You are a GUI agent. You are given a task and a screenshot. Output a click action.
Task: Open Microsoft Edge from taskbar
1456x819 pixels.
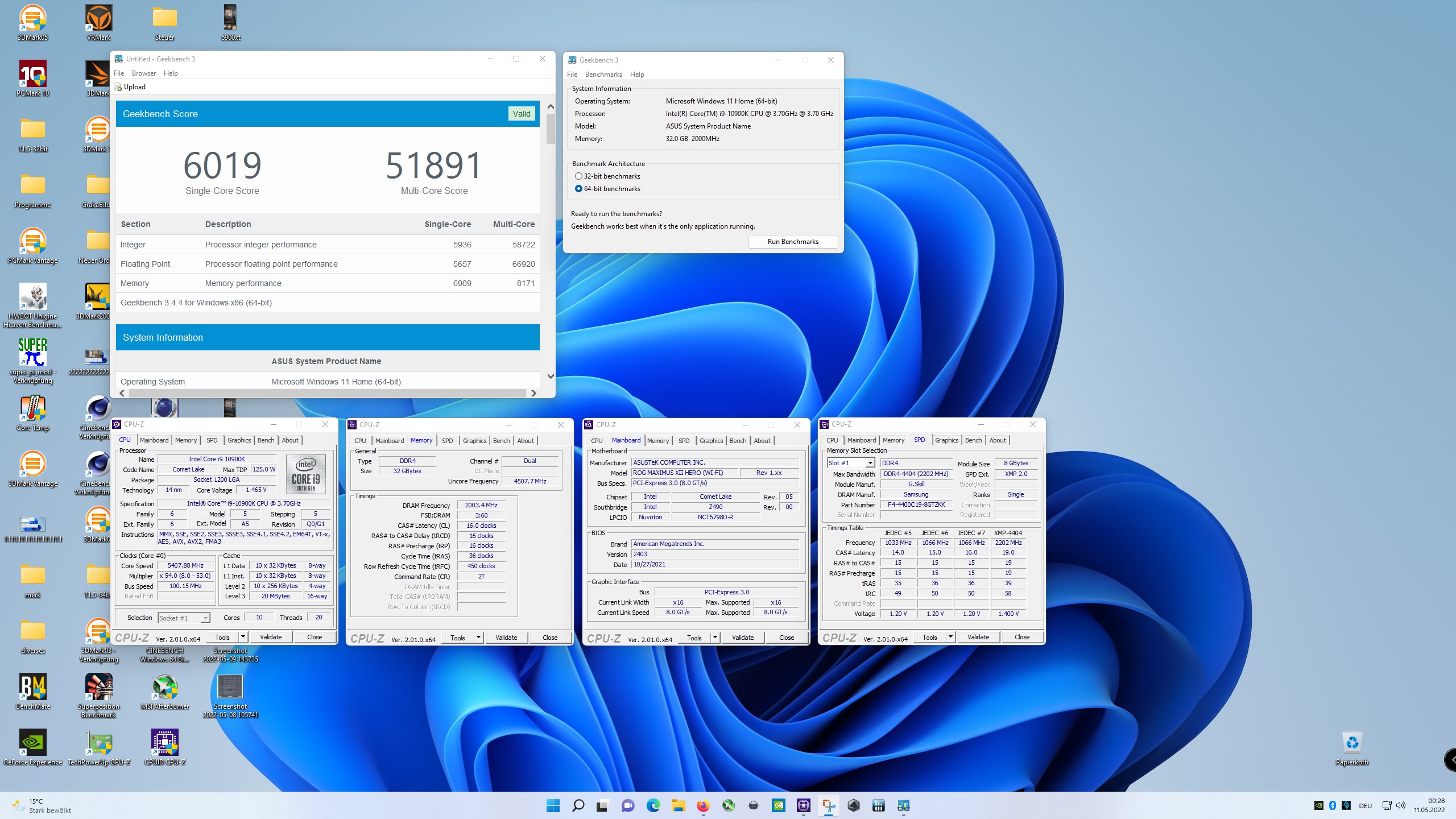point(653,805)
